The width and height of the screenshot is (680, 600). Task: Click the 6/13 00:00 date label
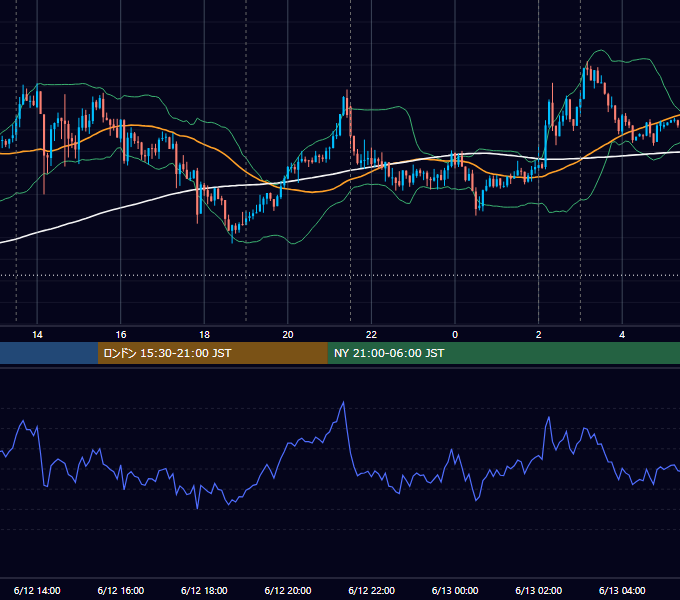pyautogui.click(x=455, y=590)
